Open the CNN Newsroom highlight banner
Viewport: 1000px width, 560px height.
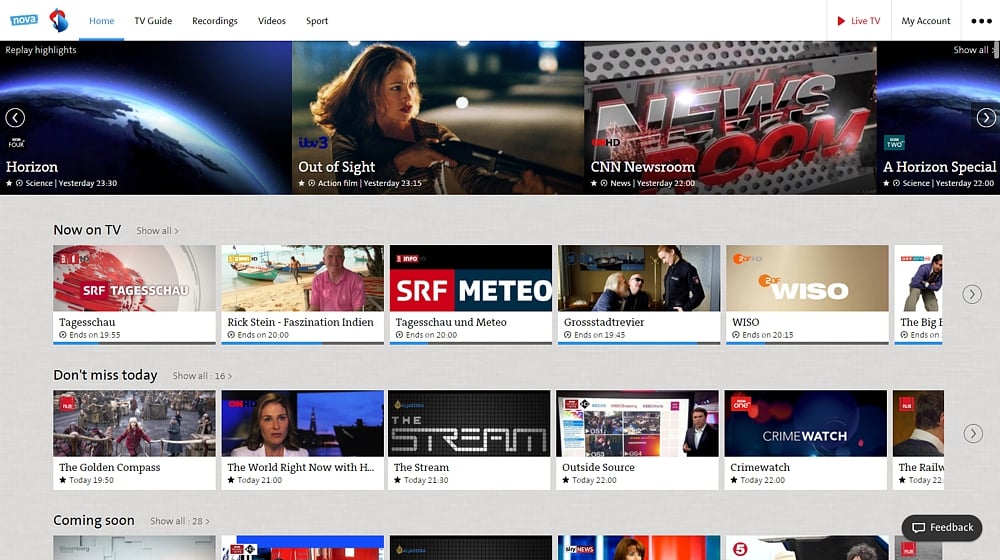[x=730, y=118]
